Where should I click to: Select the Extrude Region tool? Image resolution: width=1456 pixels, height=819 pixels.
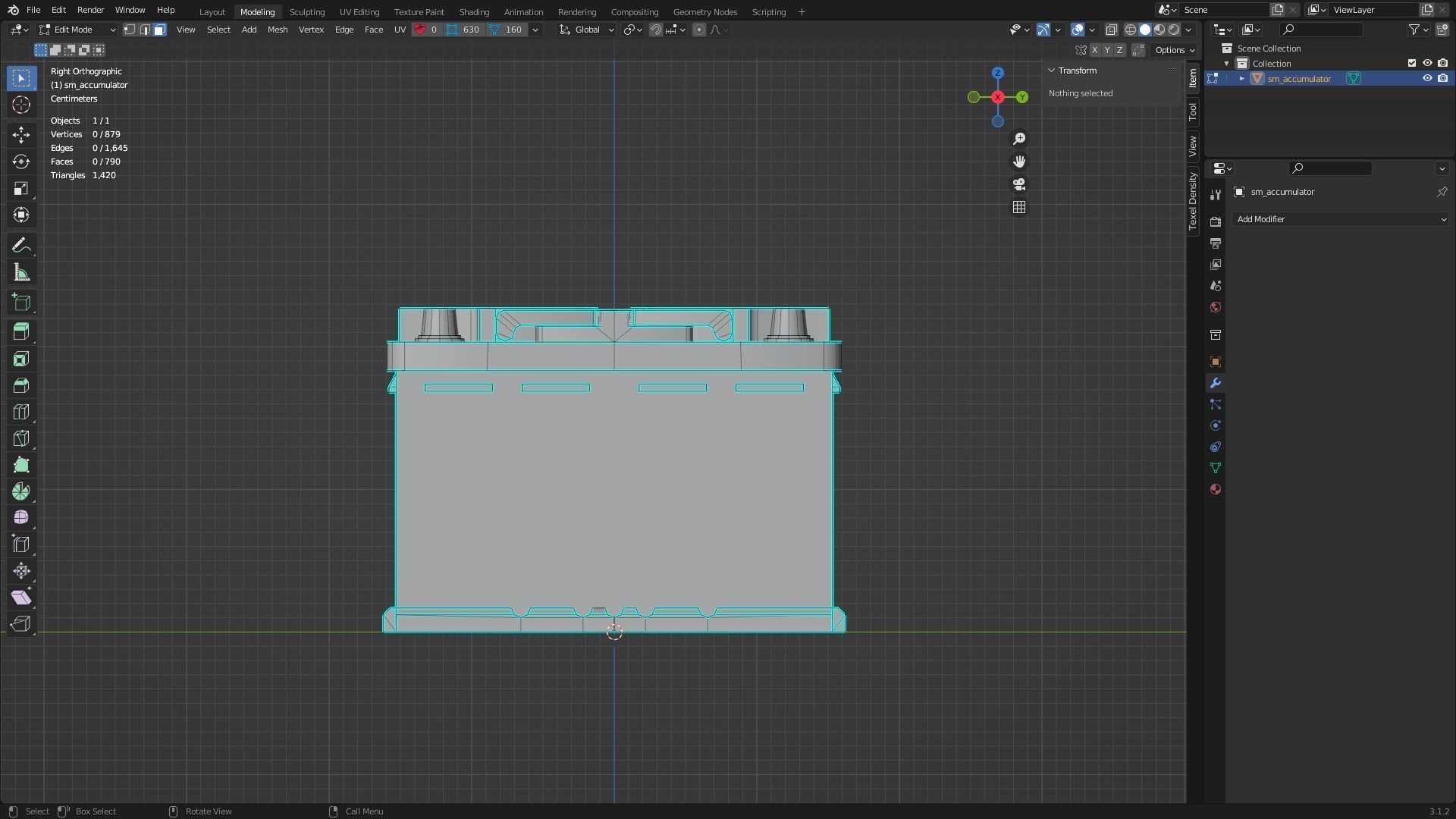coord(21,331)
